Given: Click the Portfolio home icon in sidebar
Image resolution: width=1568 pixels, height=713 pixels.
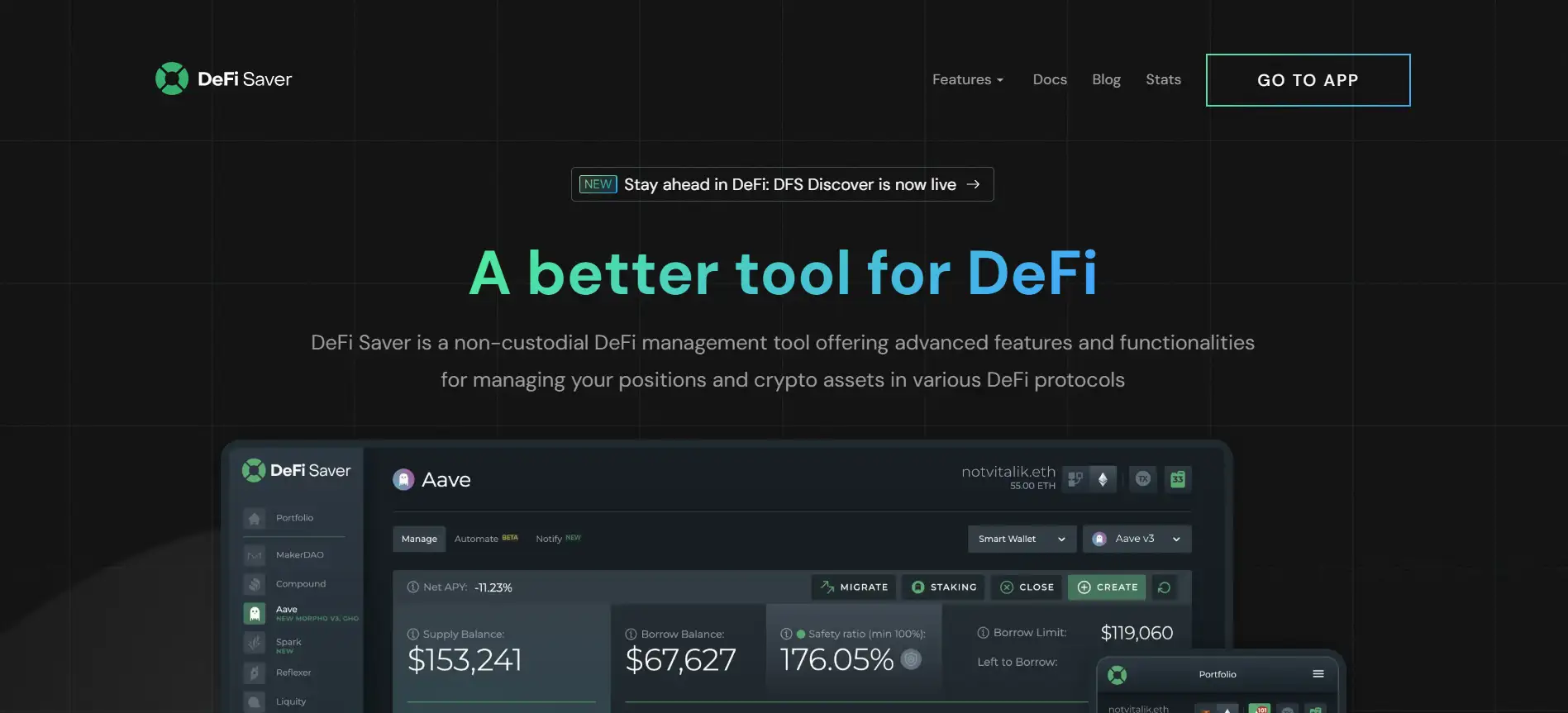Looking at the screenshot, I should click(x=255, y=518).
